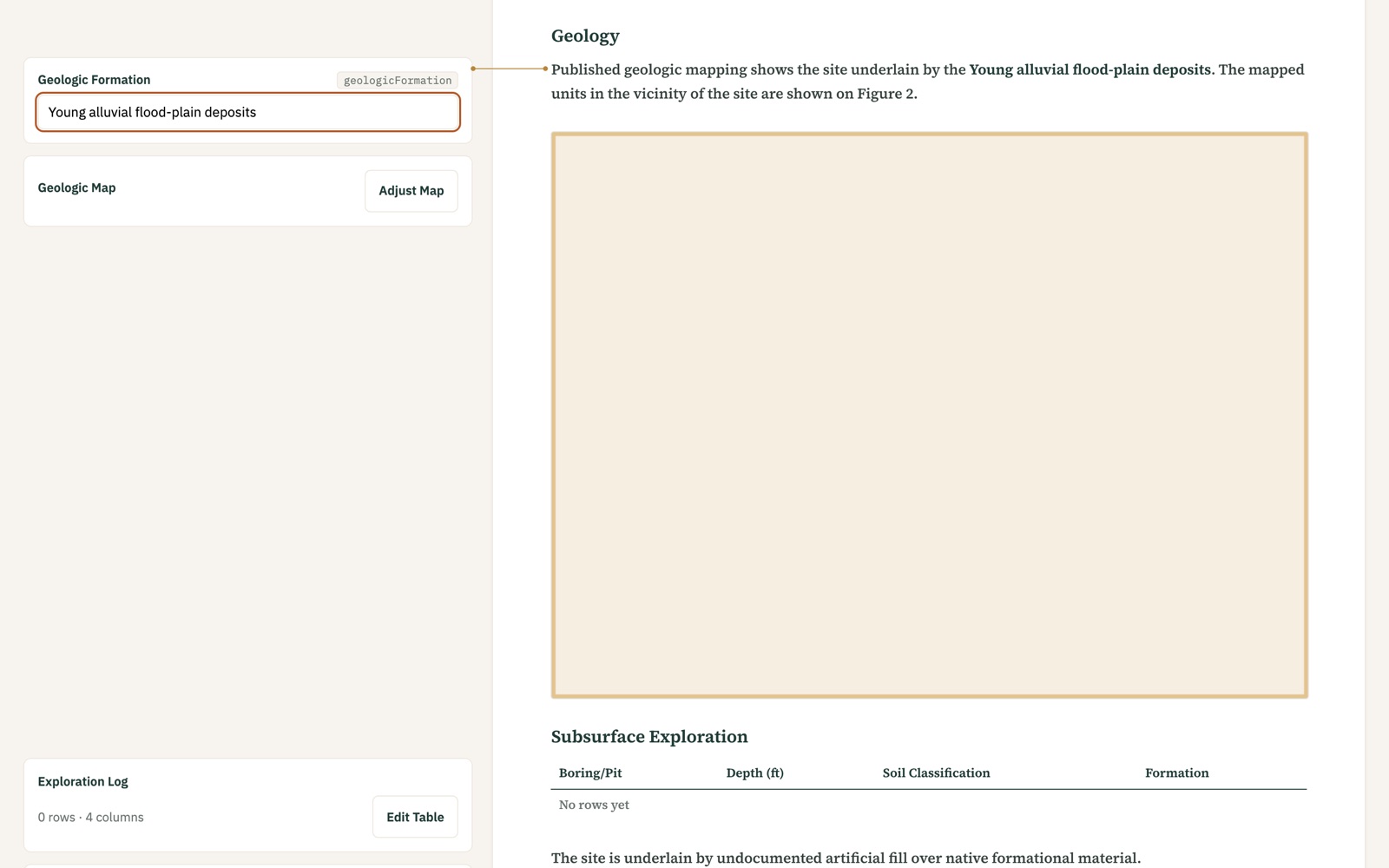The width and height of the screenshot is (1389, 868).
Task: Select the Geologic Map placeholder figure
Action: (x=929, y=415)
